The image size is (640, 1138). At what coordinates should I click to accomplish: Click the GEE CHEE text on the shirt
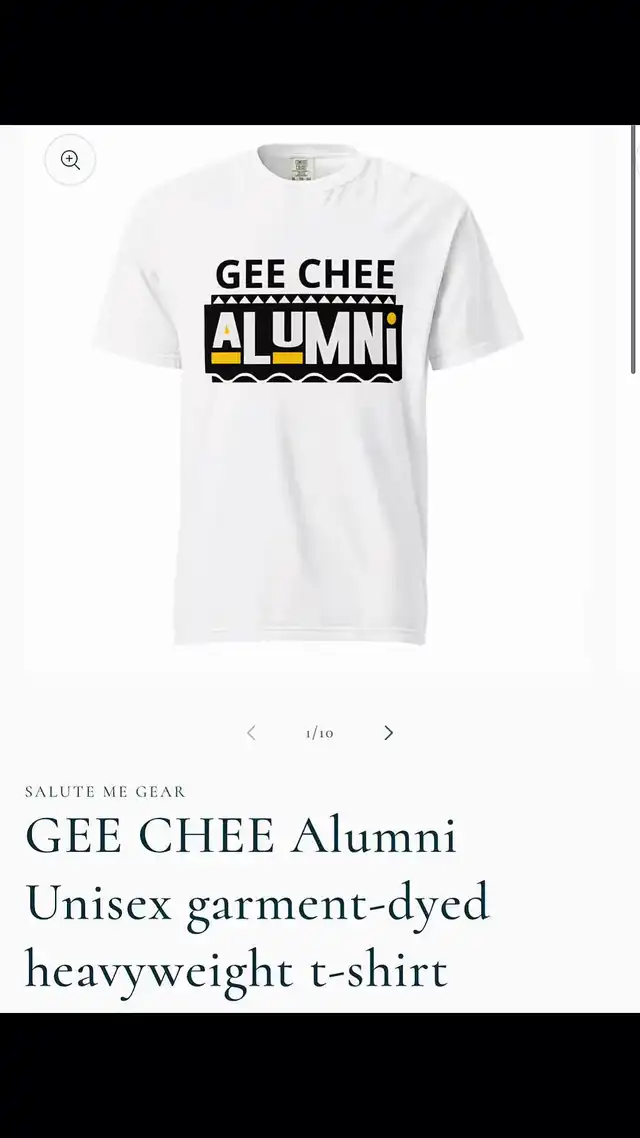(305, 274)
